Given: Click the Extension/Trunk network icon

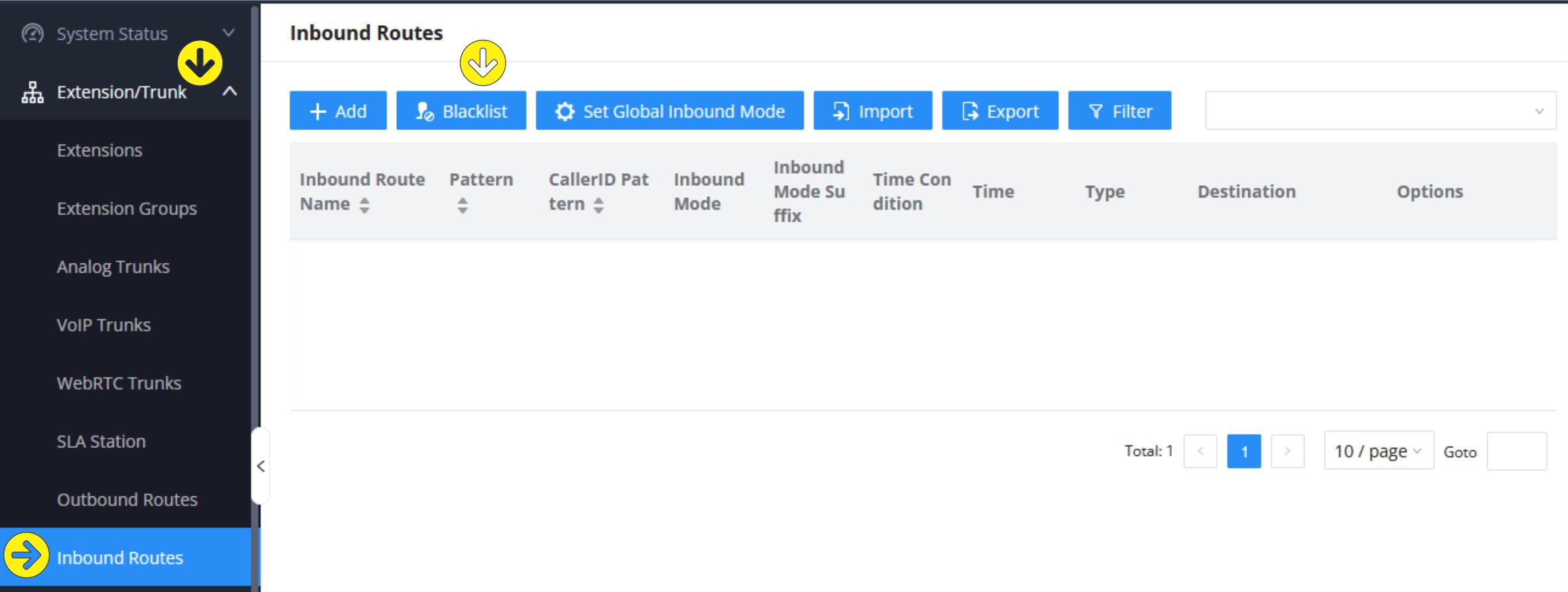Looking at the screenshot, I should pos(33,92).
